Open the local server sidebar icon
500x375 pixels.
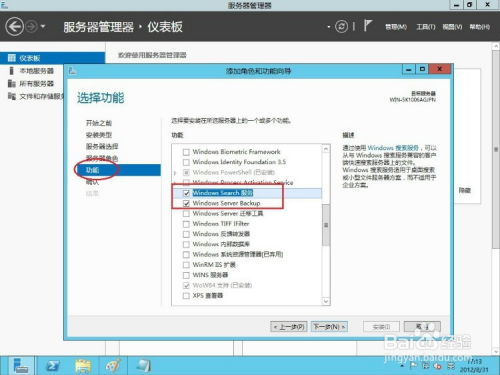(x=12, y=71)
